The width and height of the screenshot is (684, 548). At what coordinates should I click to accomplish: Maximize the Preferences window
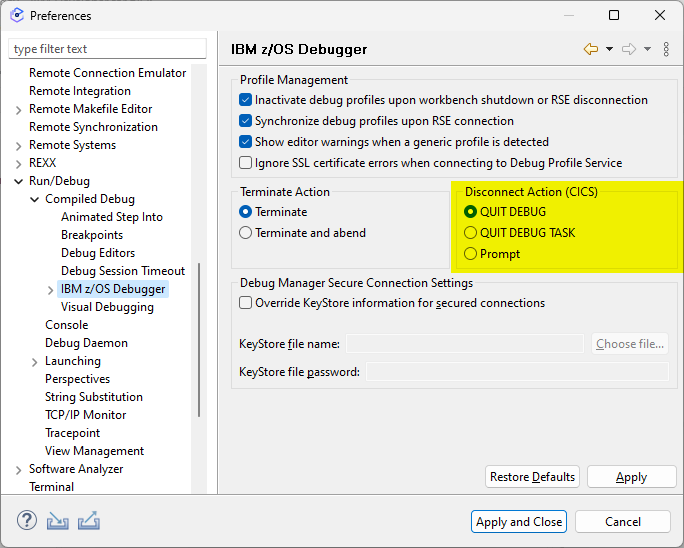[x=614, y=15]
